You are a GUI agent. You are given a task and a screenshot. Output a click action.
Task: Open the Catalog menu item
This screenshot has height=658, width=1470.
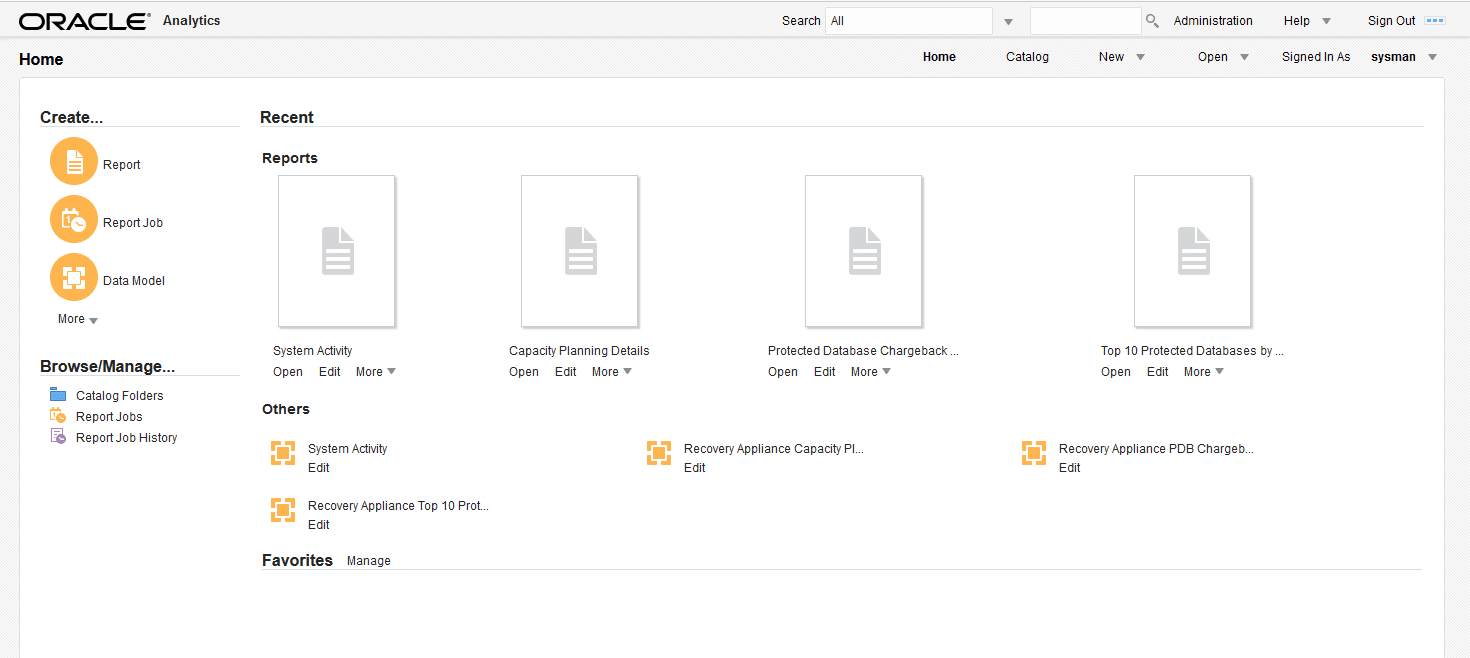(x=1027, y=57)
